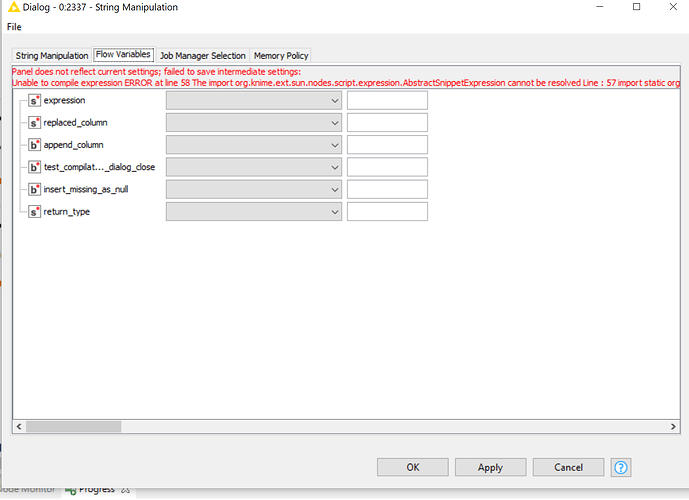Open the insert_missing_as_null variable dropdown

coord(254,189)
